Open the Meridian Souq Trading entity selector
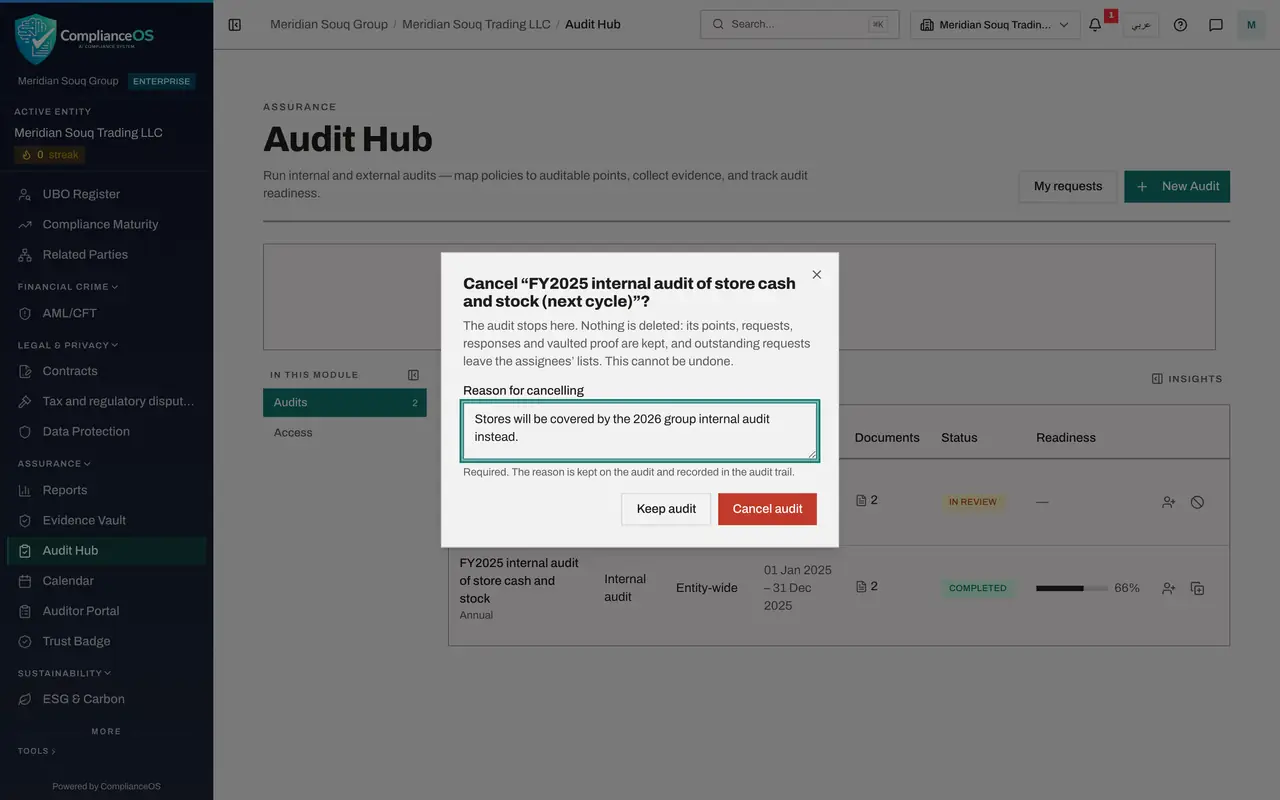The width and height of the screenshot is (1280, 800). (995, 24)
